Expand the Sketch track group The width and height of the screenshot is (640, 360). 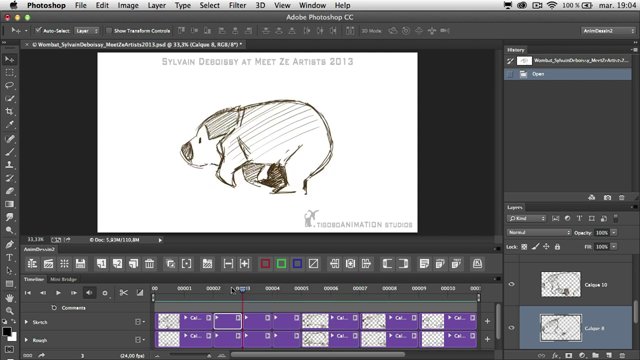click(x=27, y=322)
